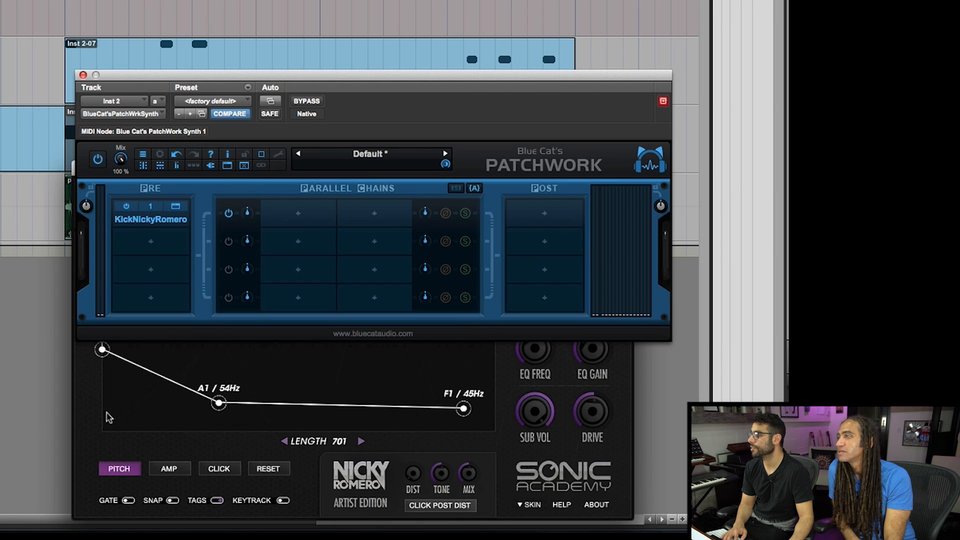
Task: Click the window view icon in bottom toolbar row
Action: (227, 165)
